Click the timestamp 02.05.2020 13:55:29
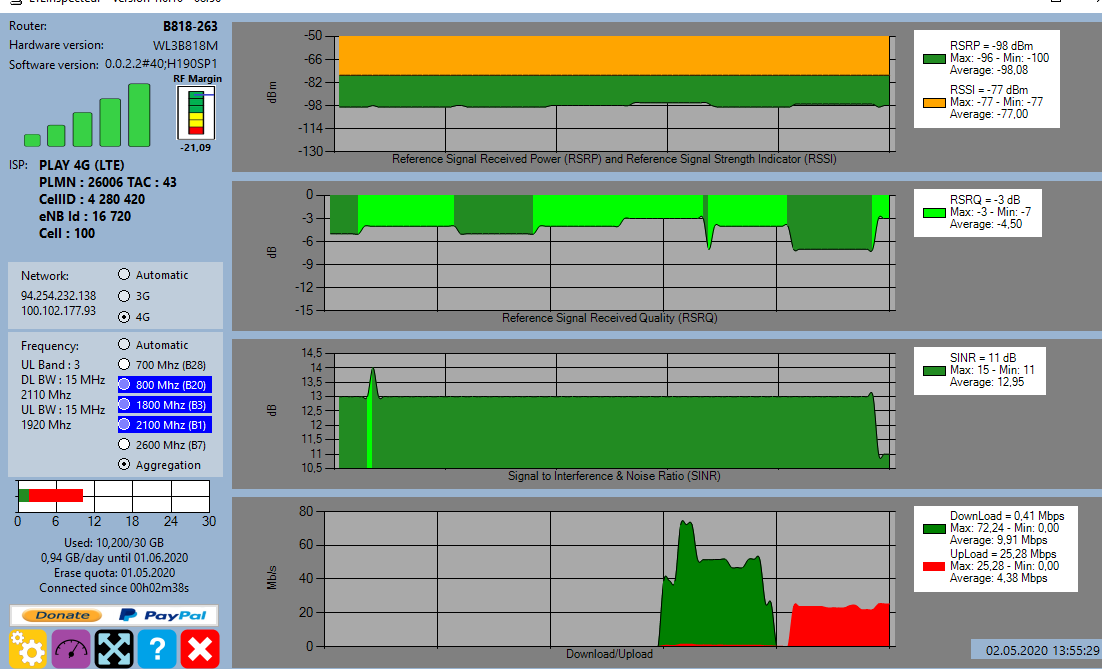 tap(1043, 651)
